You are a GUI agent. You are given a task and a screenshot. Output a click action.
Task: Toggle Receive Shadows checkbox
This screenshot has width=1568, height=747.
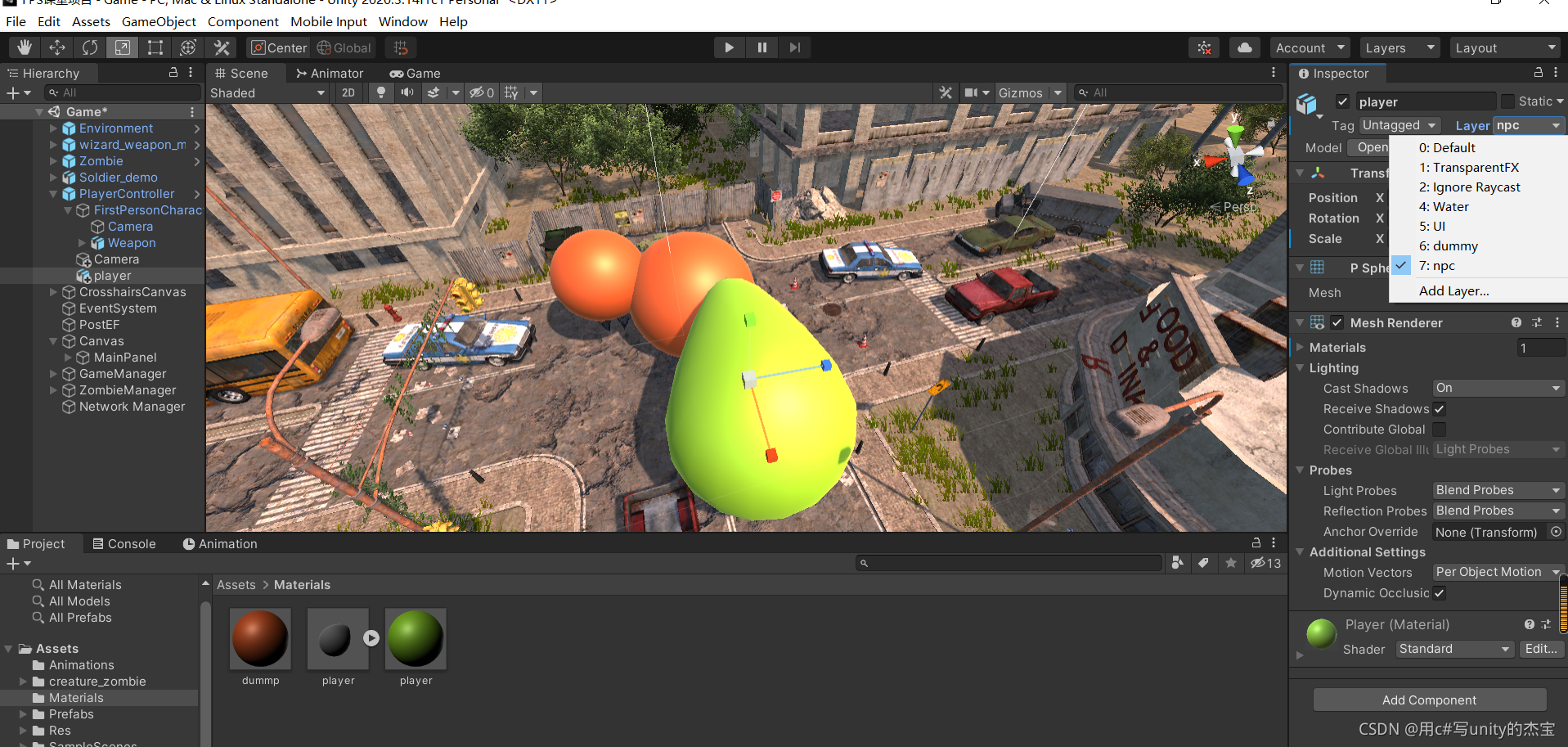[x=1440, y=409]
